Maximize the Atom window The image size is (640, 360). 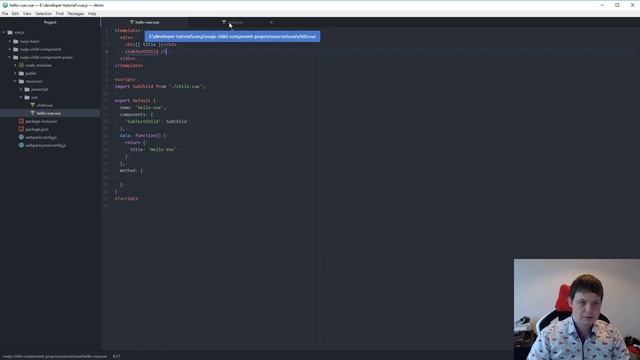[617, 5]
